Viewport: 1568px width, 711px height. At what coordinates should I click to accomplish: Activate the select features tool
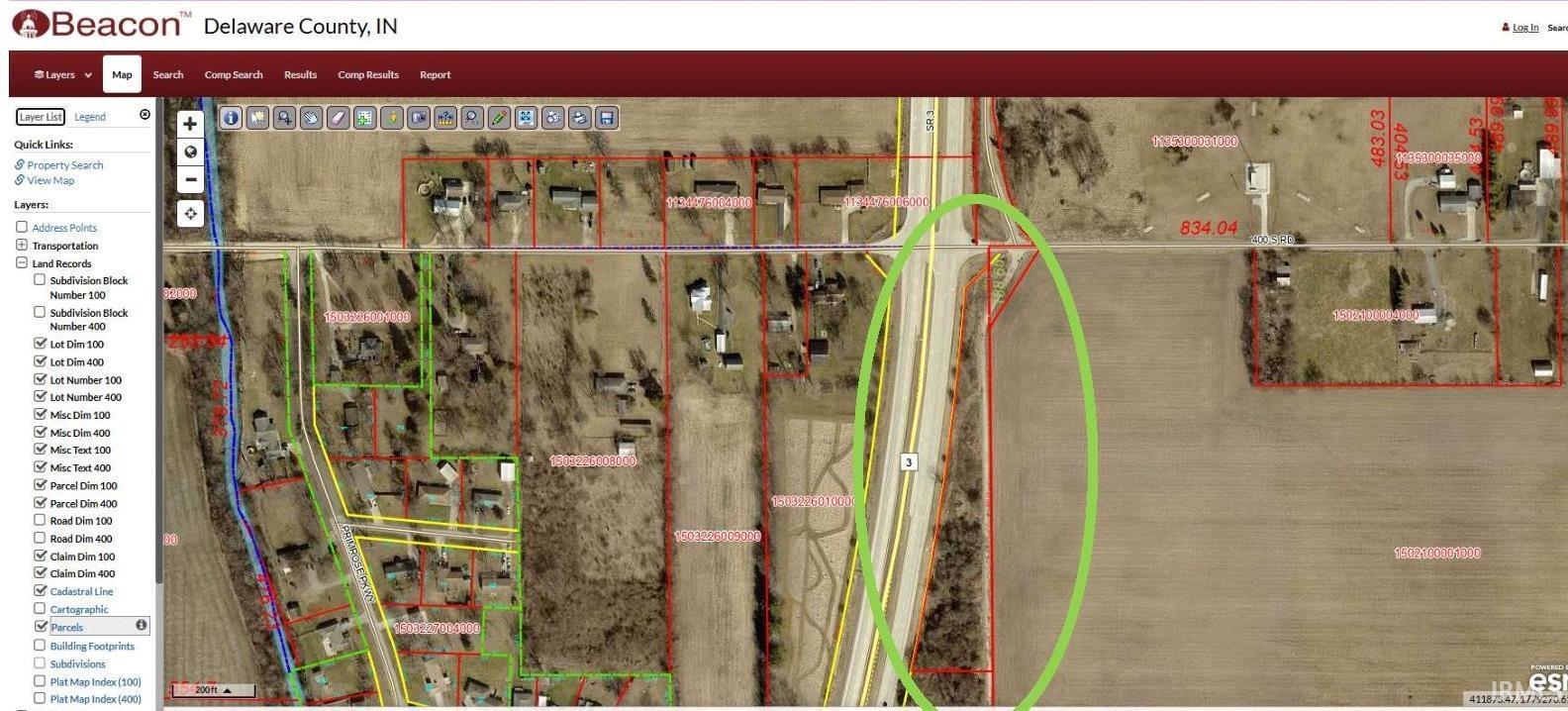pyautogui.click(x=257, y=118)
